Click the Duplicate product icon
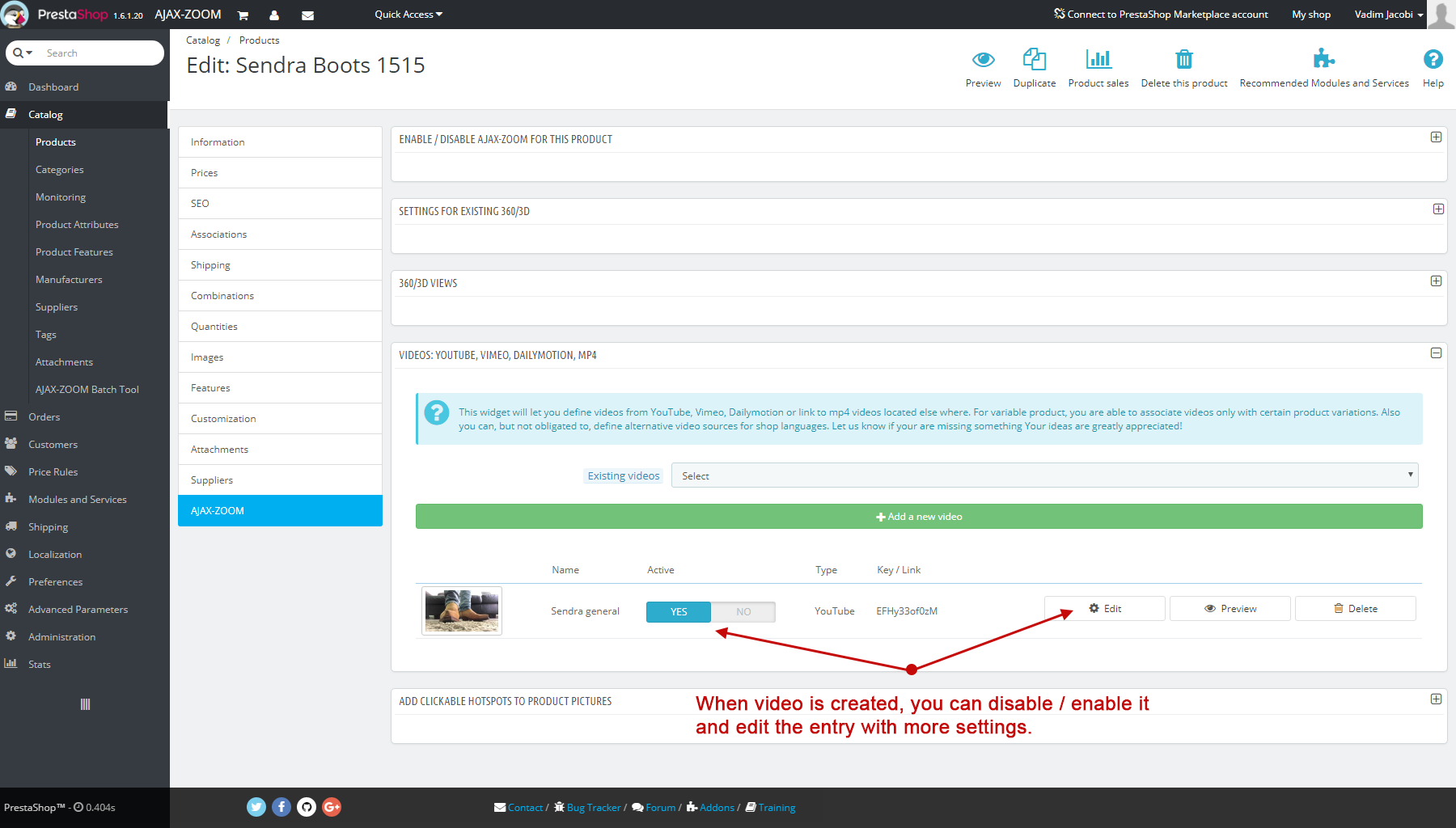The width and height of the screenshot is (1456, 828). point(1034,59)
